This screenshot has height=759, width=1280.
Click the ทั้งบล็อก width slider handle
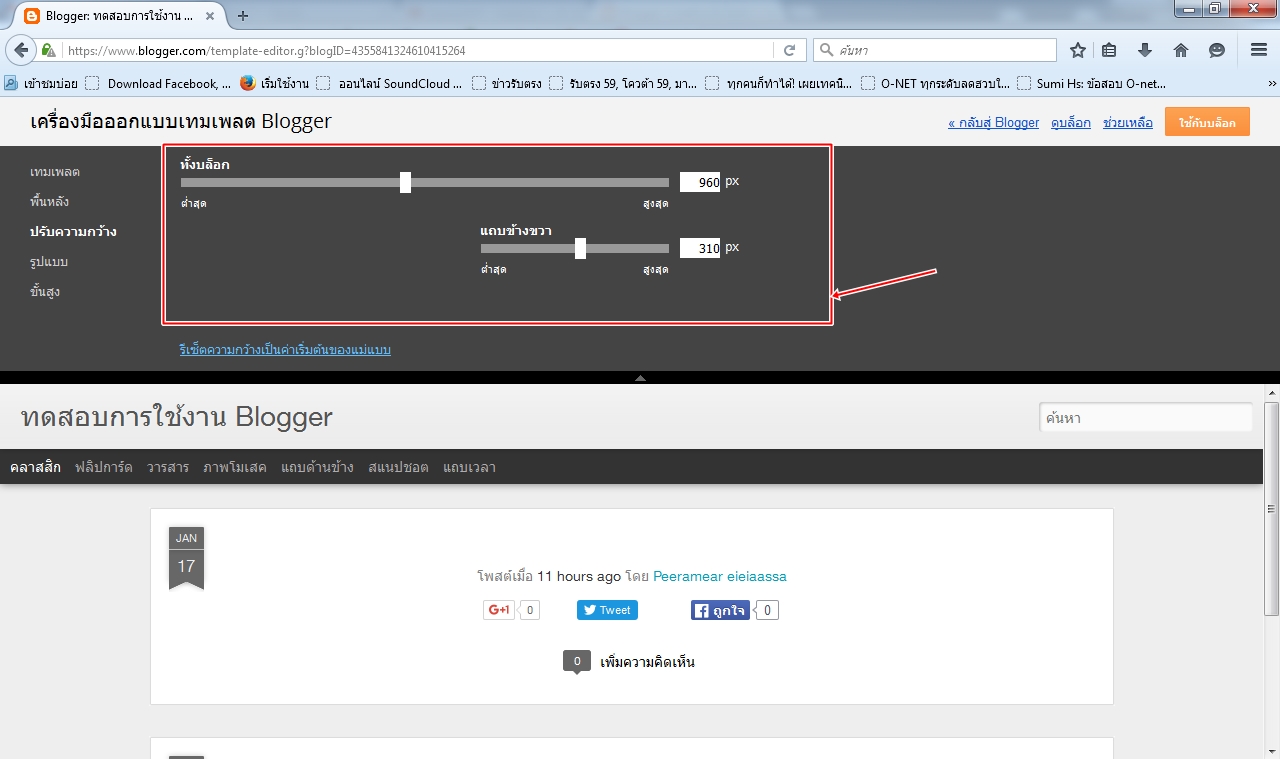(405, 182)
